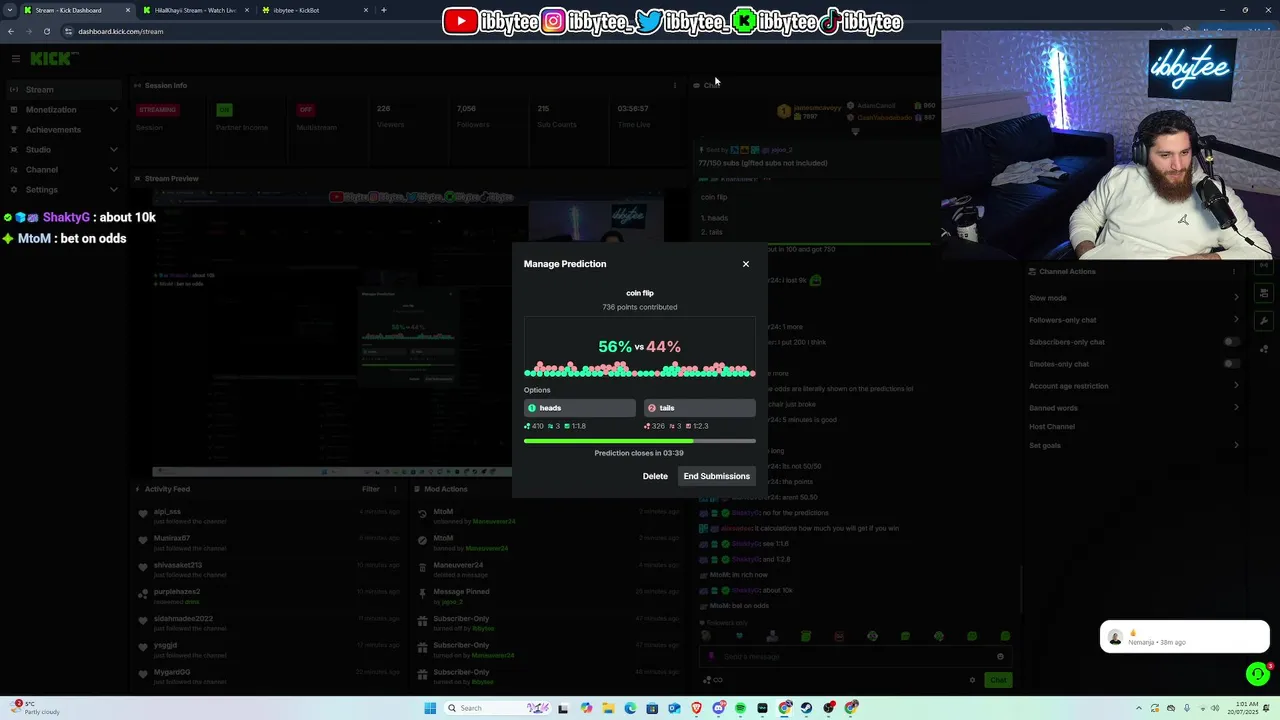
Task: Expand the Monetization sidebar section
Action: [x=62, y=110]
